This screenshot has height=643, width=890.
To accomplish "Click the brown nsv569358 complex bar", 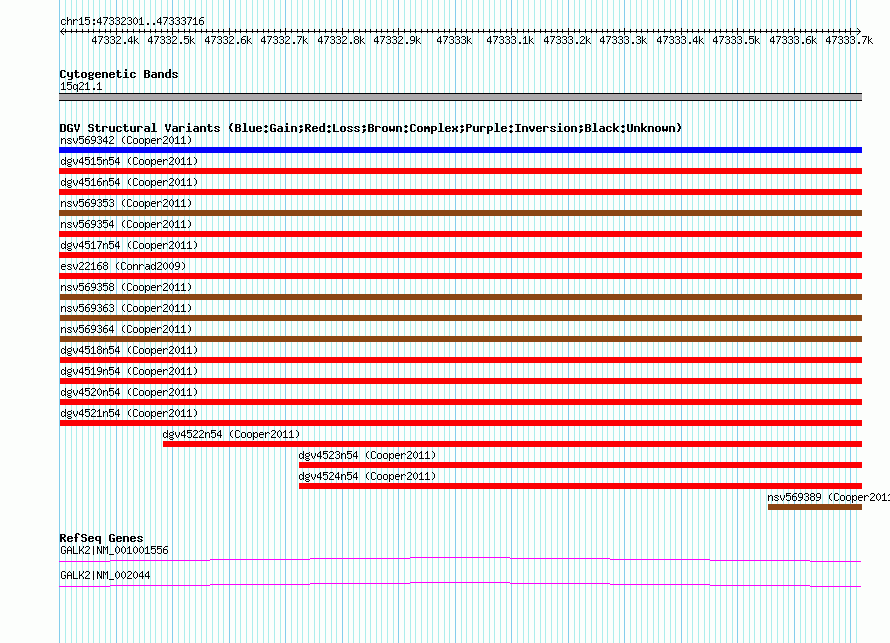I will click(460, 297).
